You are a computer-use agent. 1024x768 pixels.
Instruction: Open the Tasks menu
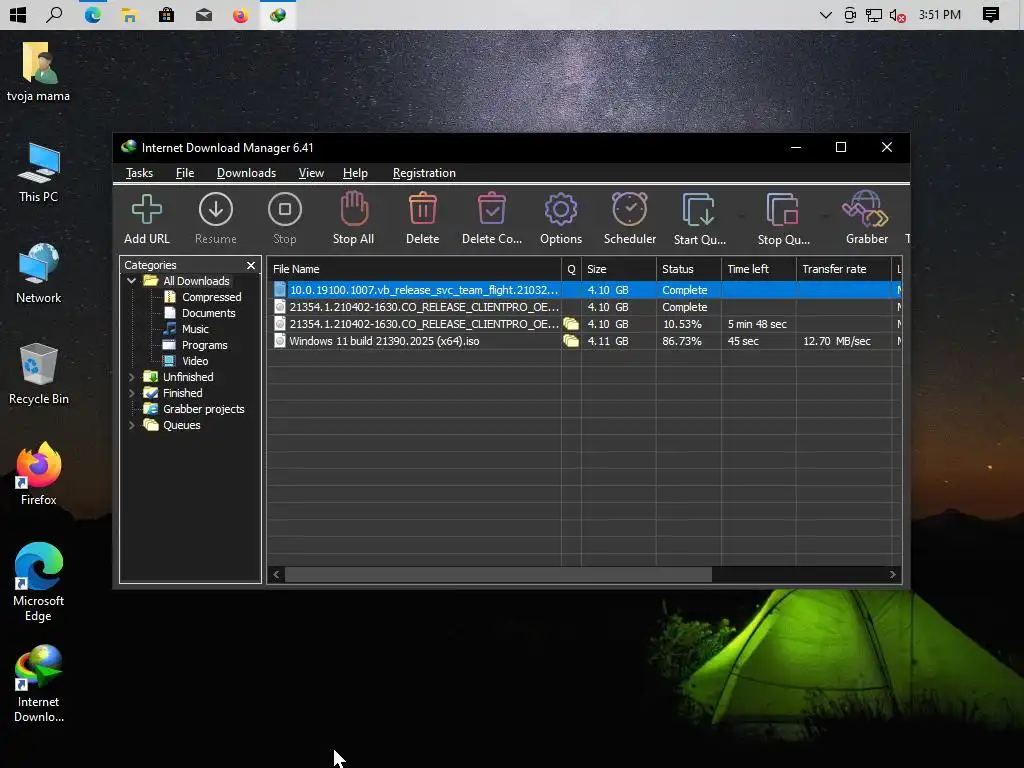(139, 173)
